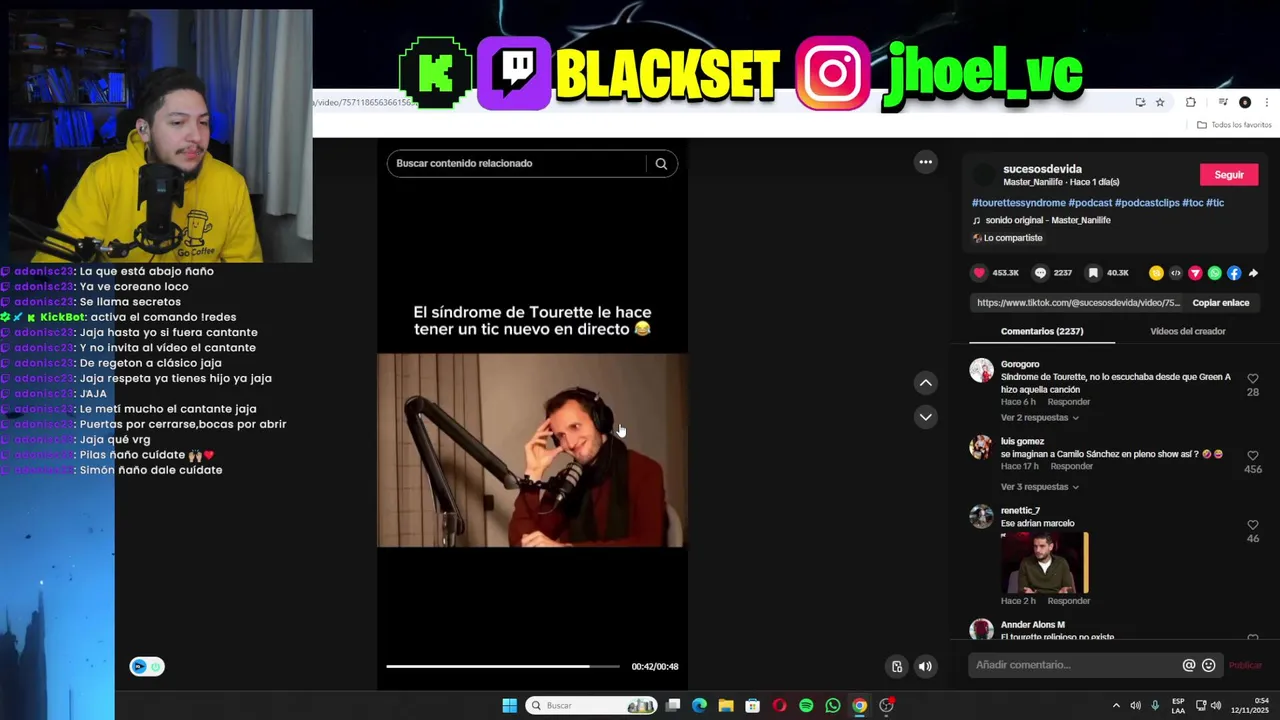The height and width of the screenshot is (720, 1280).
Task: Open 'Todos los favoritos' bookmarks folder
Action: click(1234, 125)
